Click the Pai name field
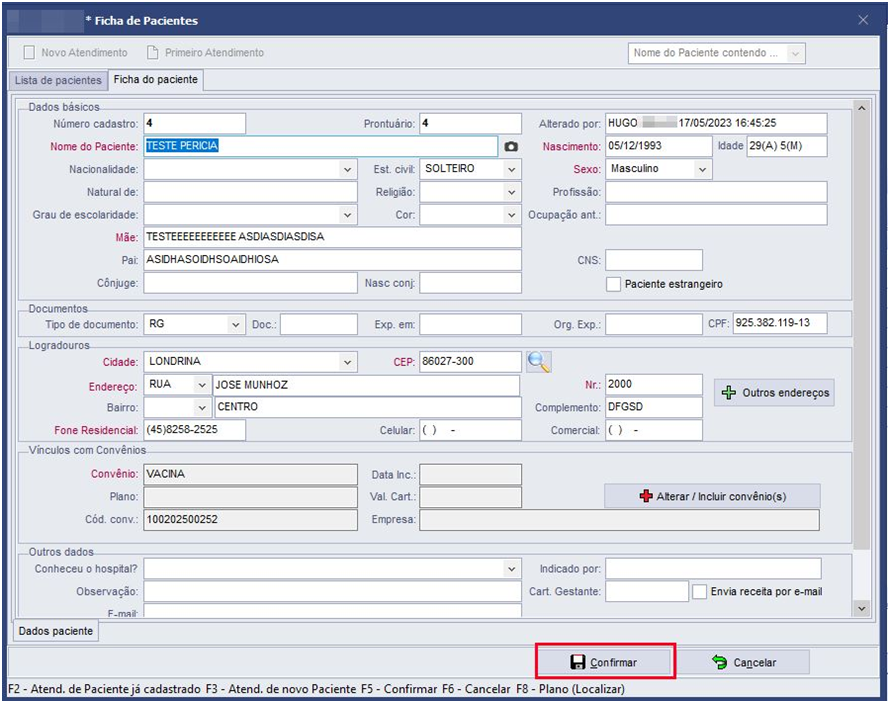 tap(333, 260)
